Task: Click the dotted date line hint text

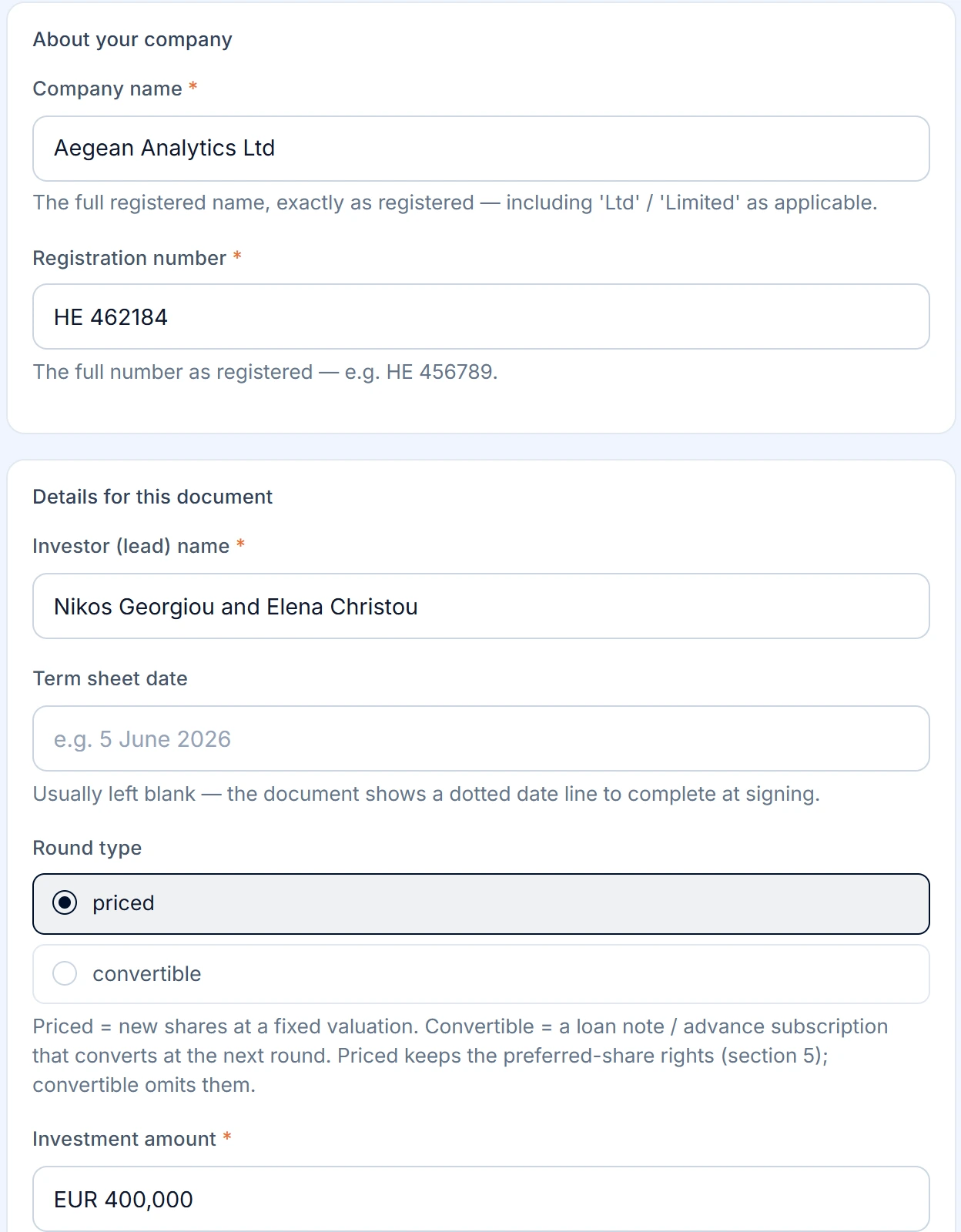Action: 426,794
